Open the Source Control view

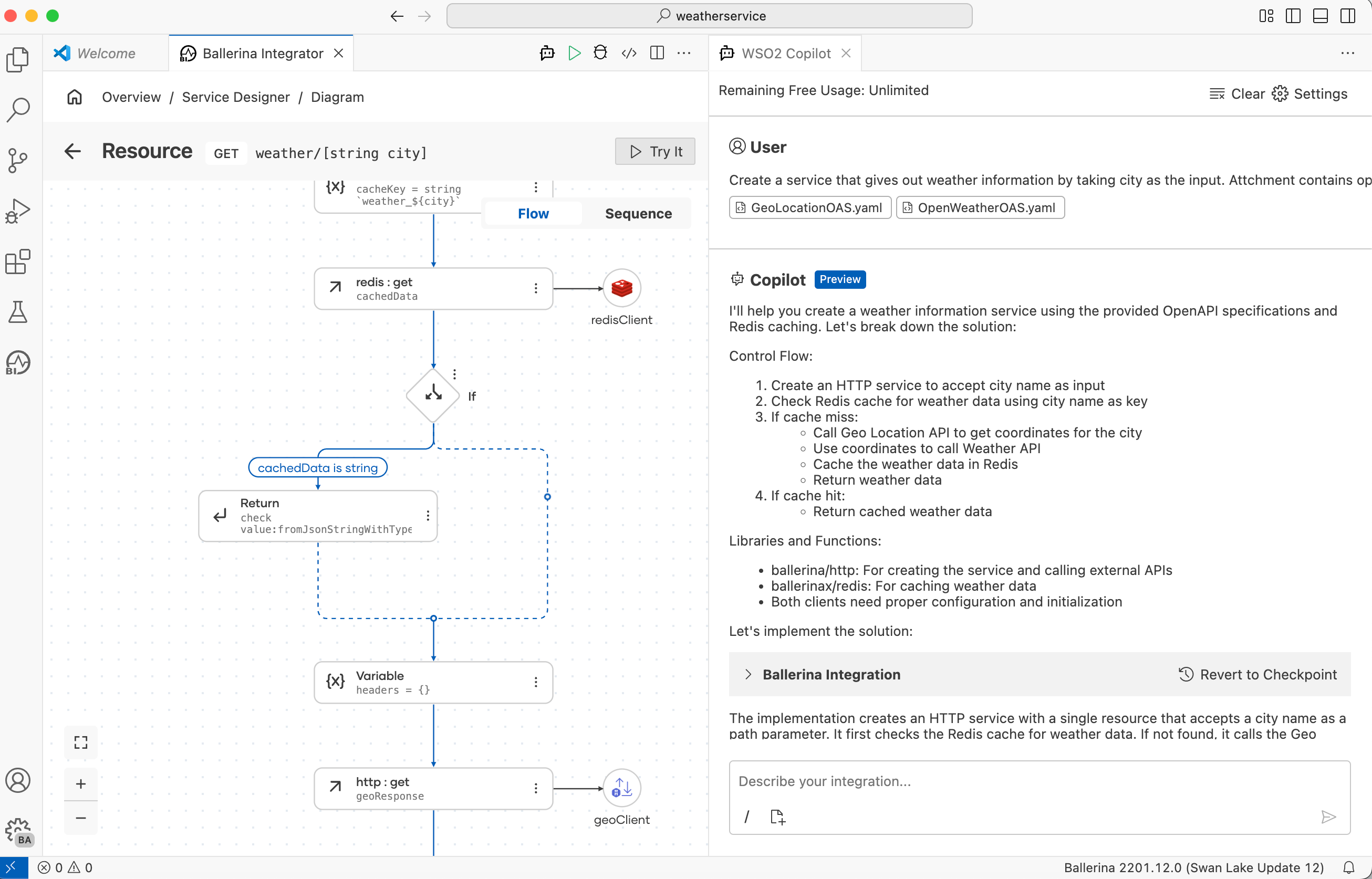pyautogui.click(x=18, y=160)
